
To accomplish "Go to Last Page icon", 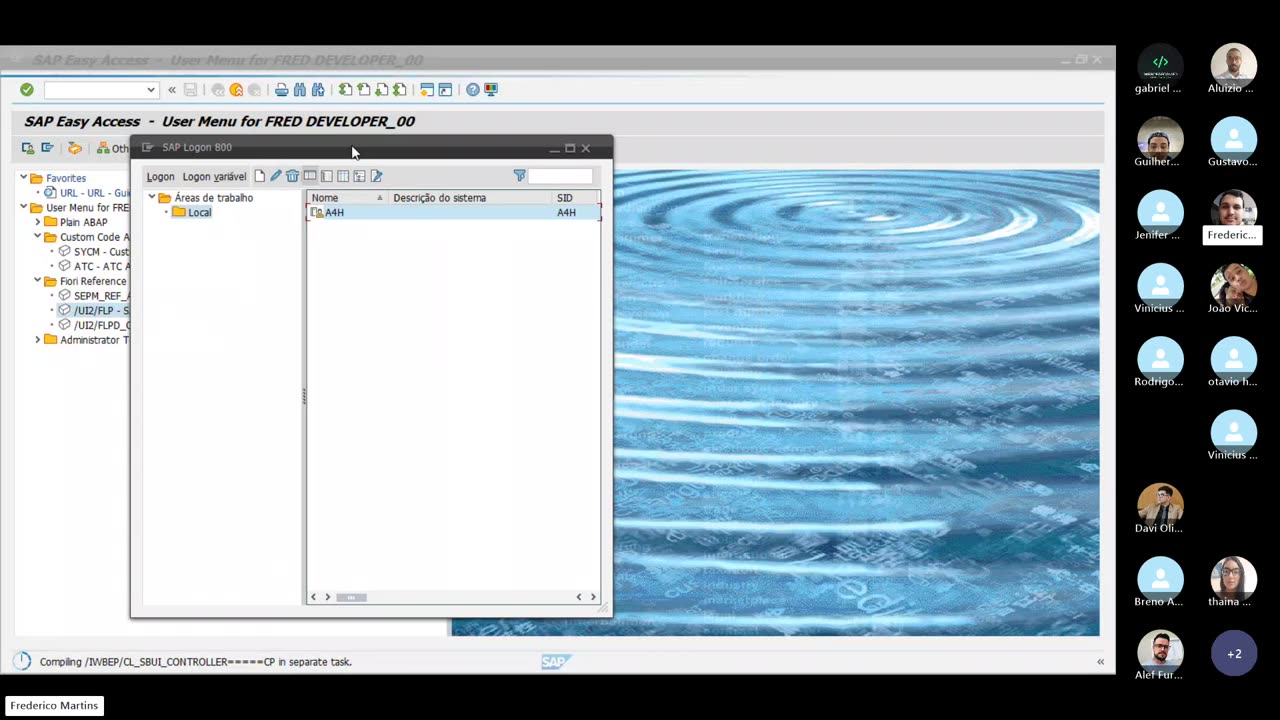I will [399, 90].
